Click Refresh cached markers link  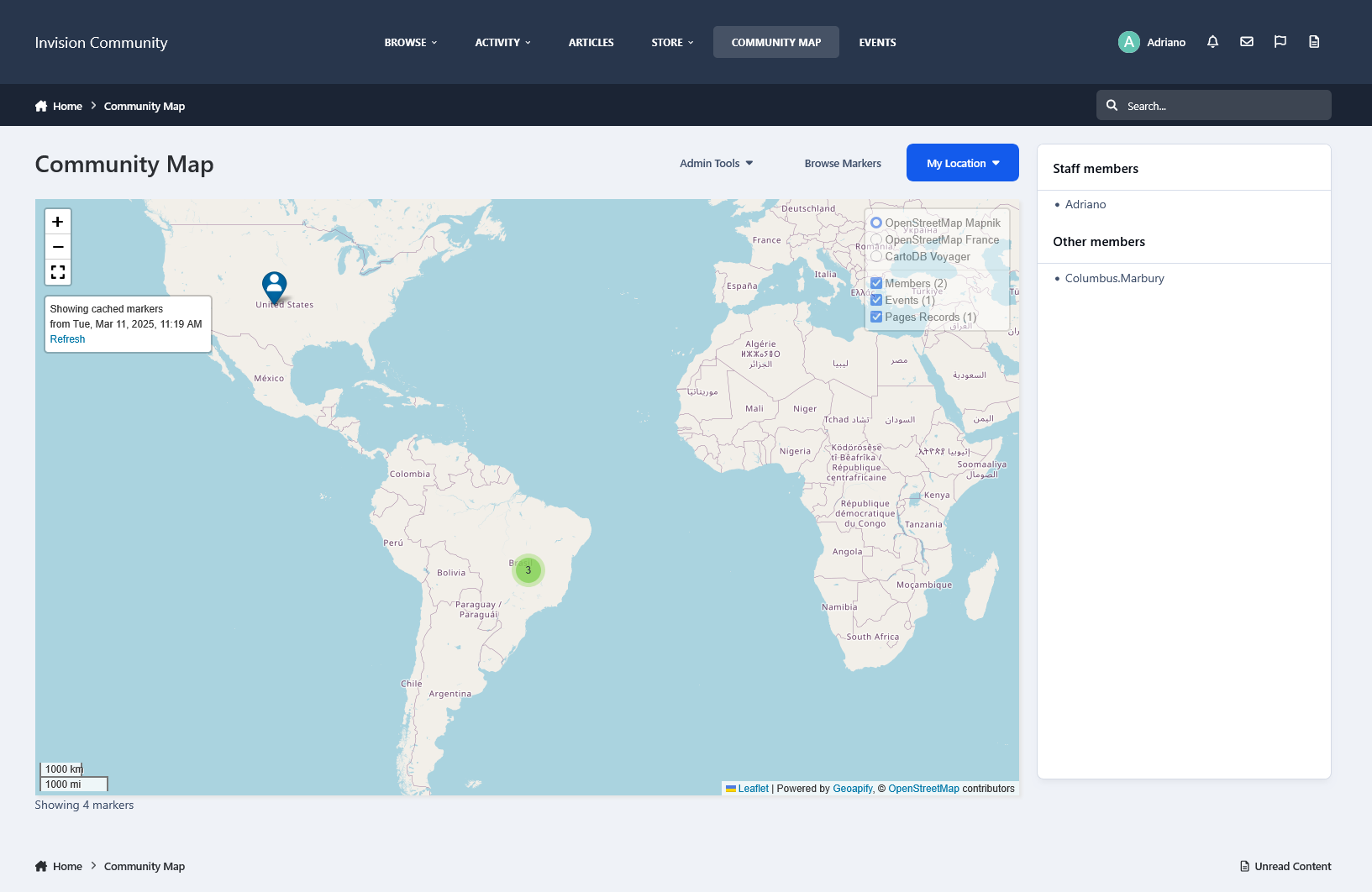point(67,339)
